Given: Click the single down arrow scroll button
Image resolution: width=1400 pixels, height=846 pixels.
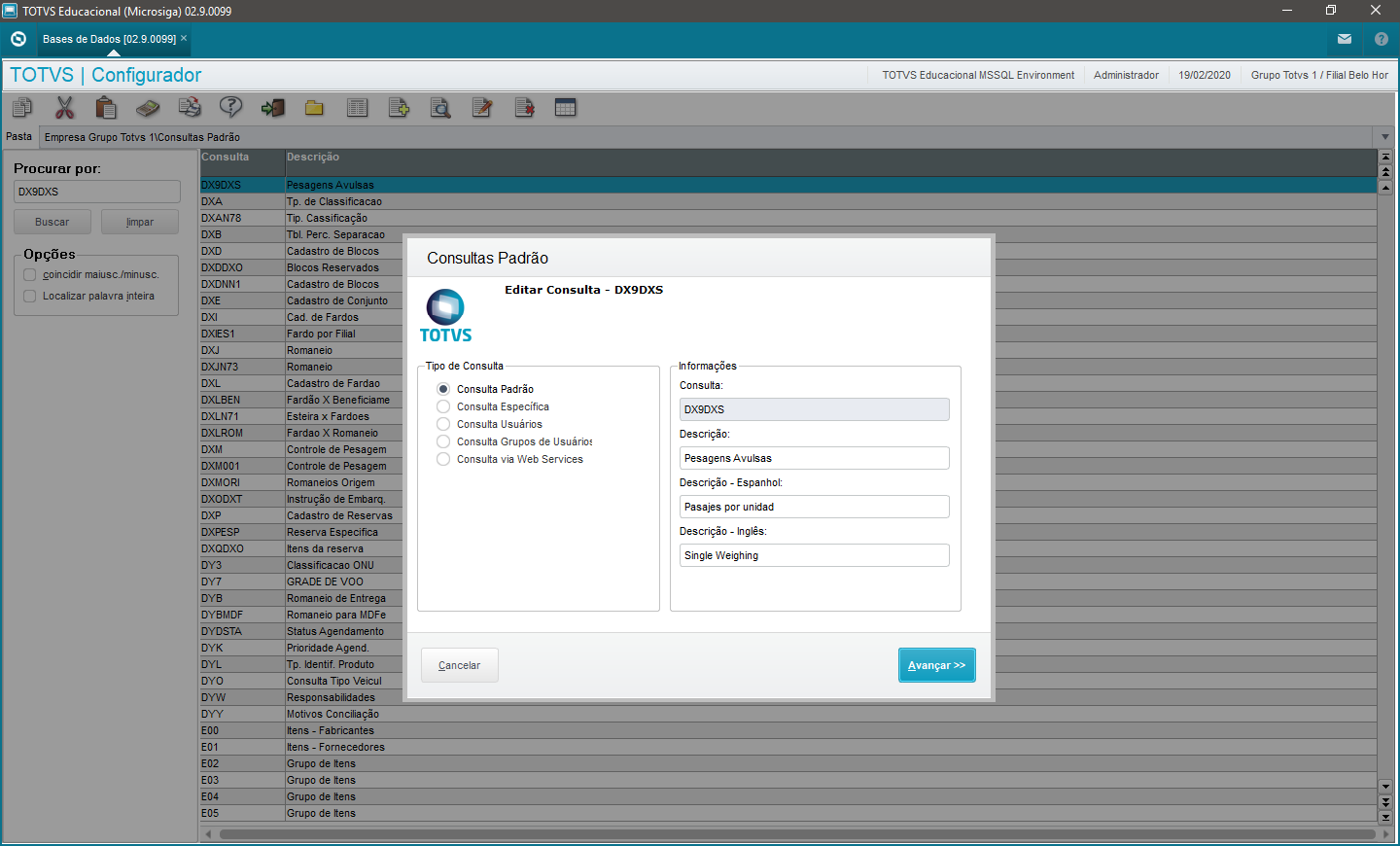Looking at the screenshot, I should tap(1385, 786).
